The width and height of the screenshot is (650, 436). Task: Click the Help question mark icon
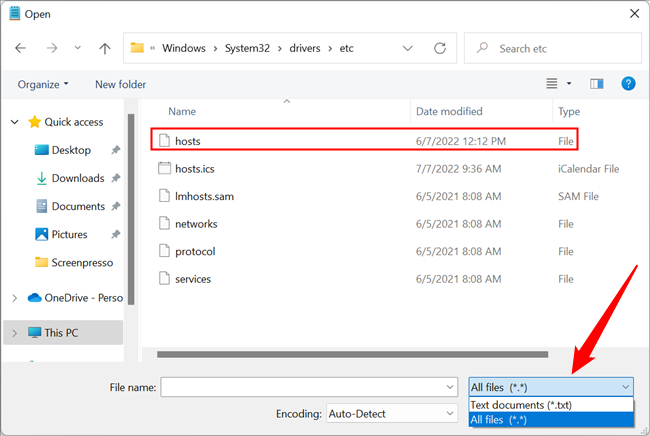(628, 84)
